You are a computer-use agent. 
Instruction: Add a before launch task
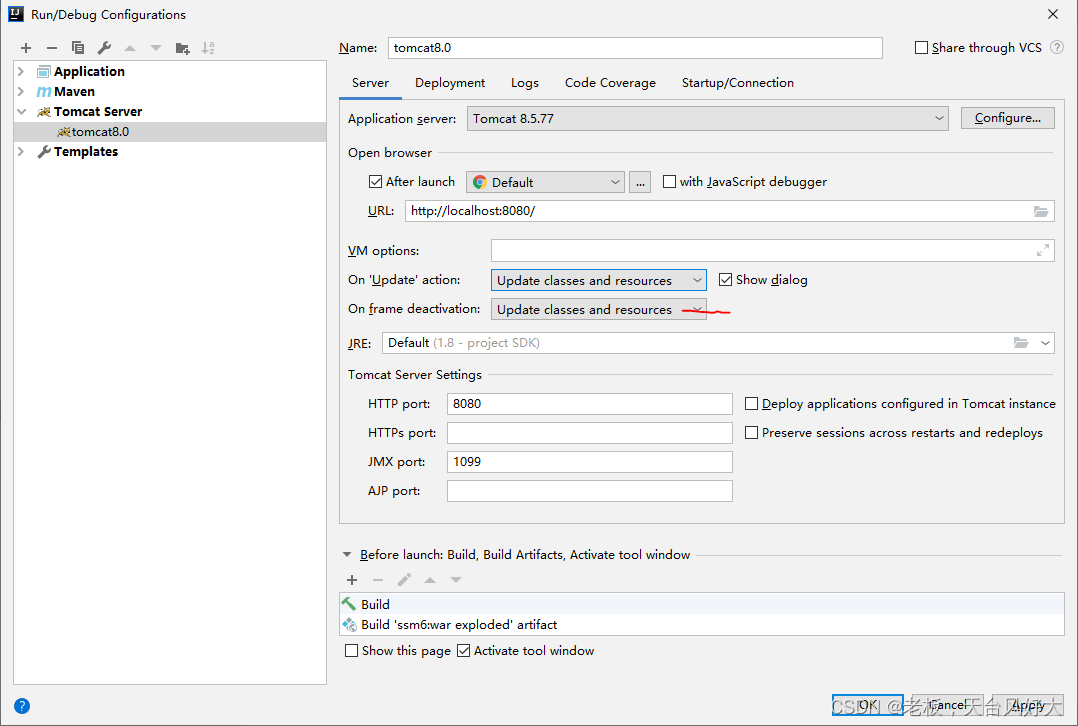click(352, 580)
